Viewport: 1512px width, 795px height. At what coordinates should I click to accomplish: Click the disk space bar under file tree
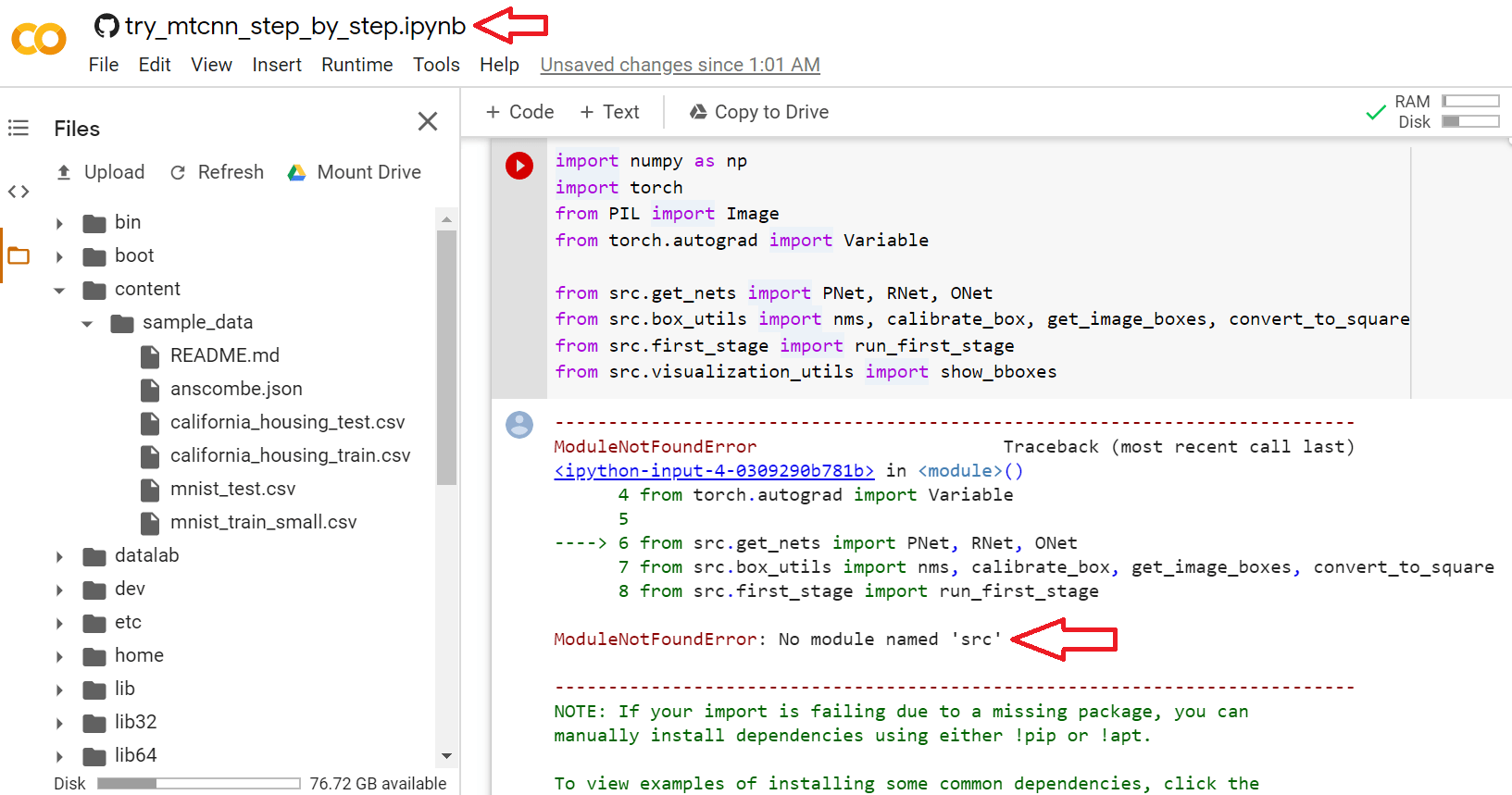[199, 784]
